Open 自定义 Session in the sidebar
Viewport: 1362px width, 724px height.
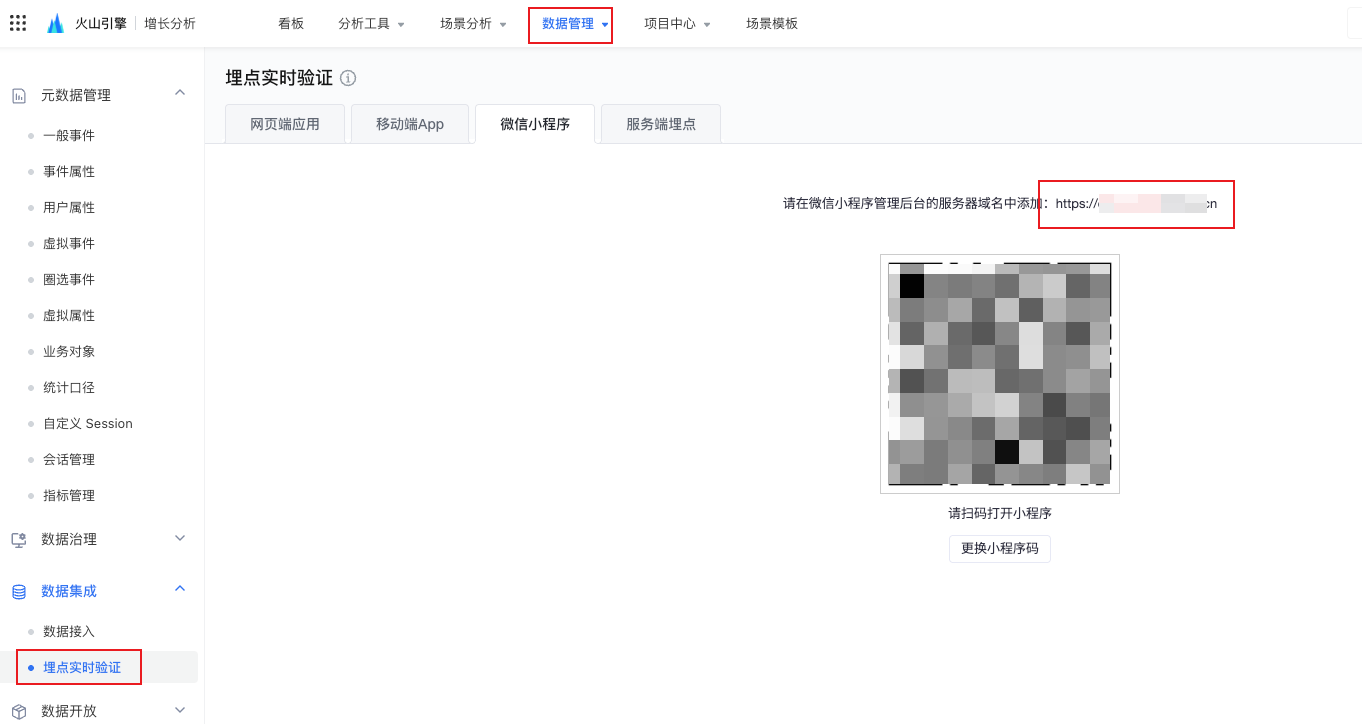coord(88,424)
